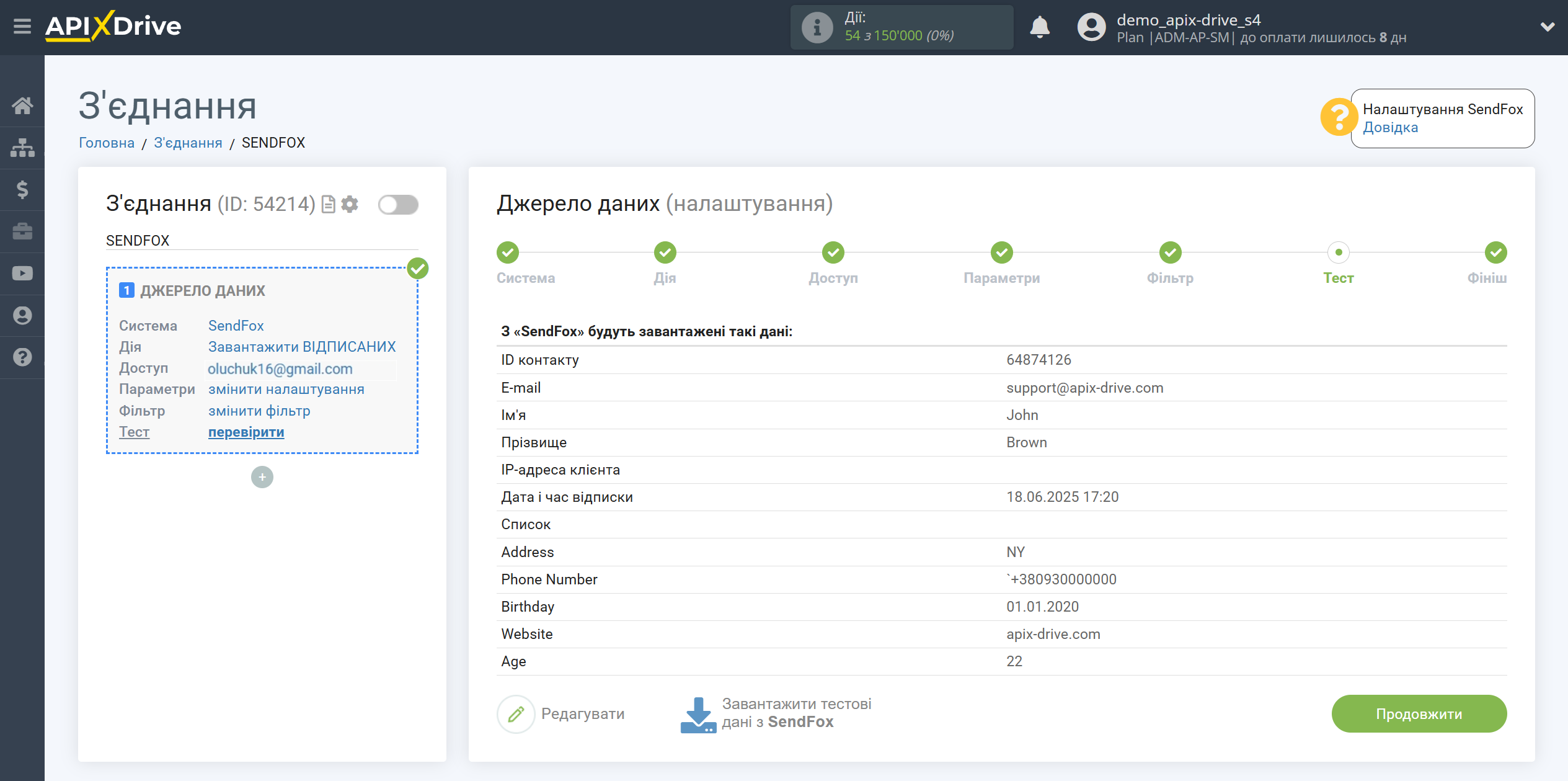This screenshot has width=1568, height=781.
Task: Open help question icon in sidebar
Action: pyautogui.click(x=22, y=357)
